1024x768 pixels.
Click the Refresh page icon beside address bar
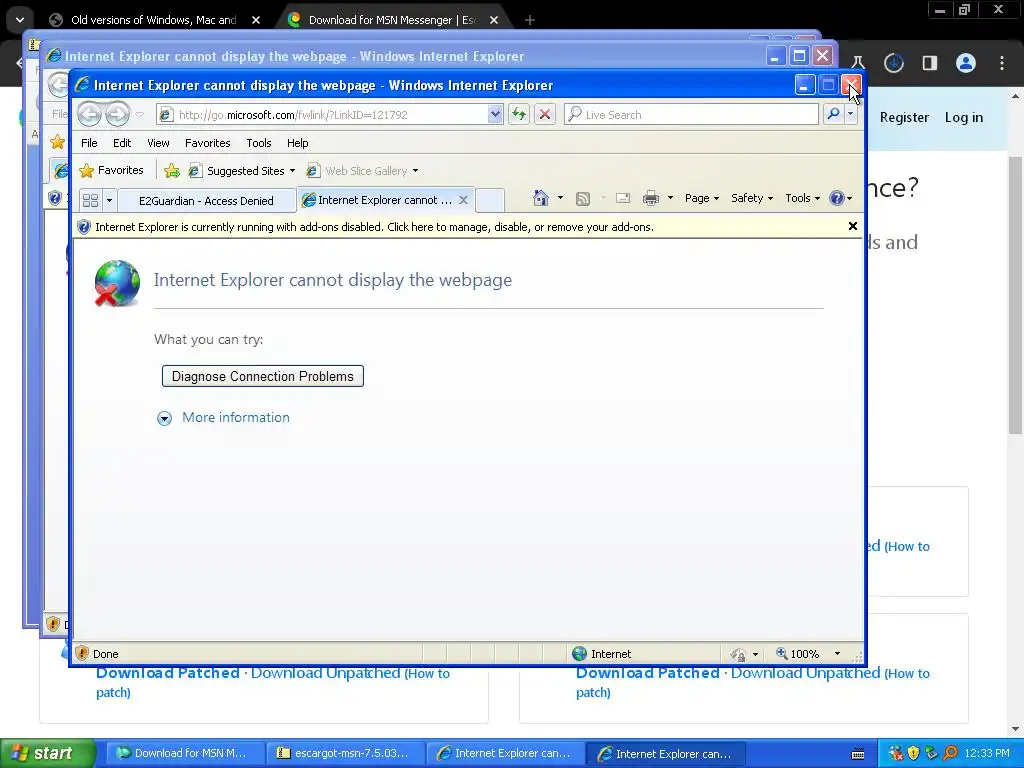pos(519,114)
